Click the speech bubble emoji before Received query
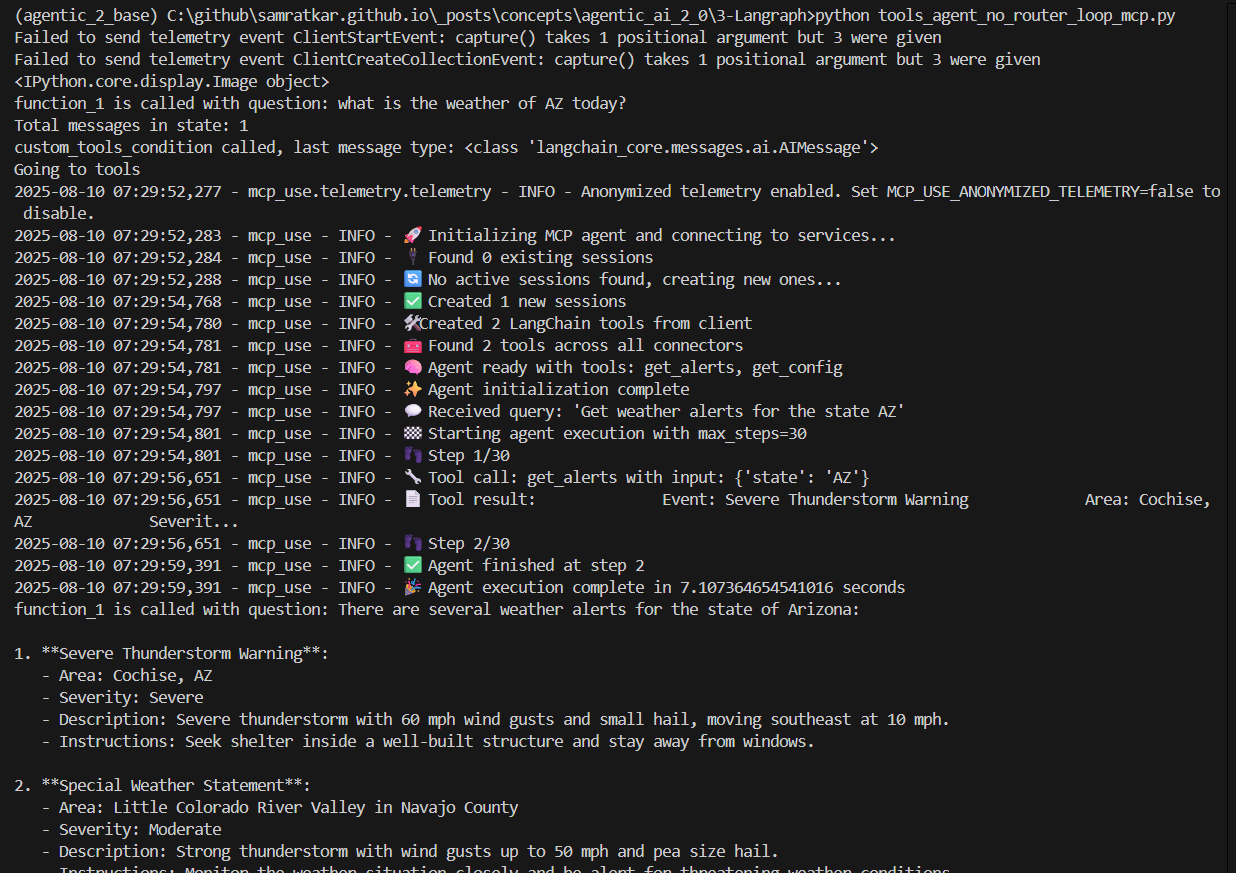Image resolution: width=1236 pixels, height=873 pixels. [412, 412]
